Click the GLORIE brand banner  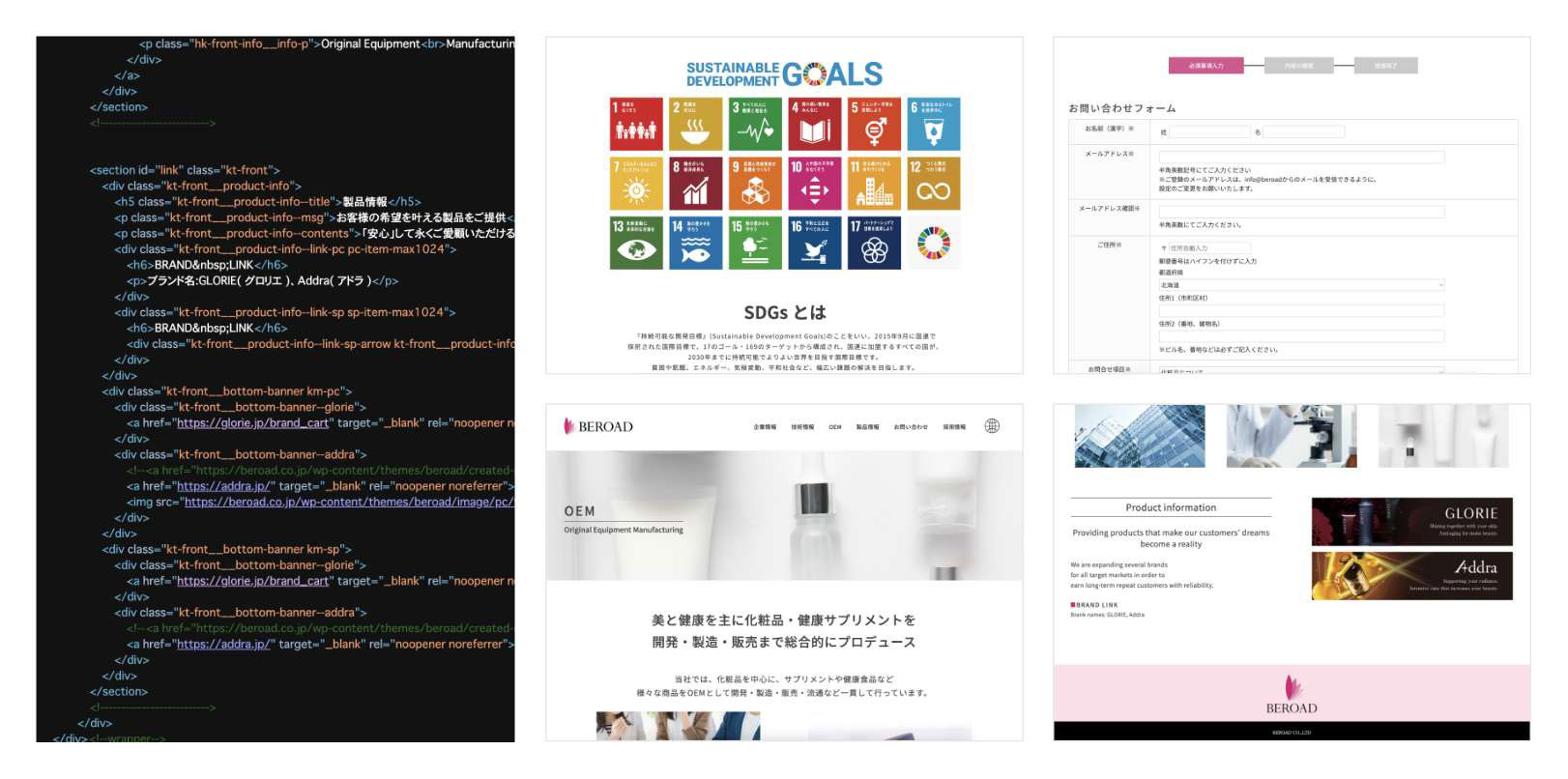click(1411, 522)
